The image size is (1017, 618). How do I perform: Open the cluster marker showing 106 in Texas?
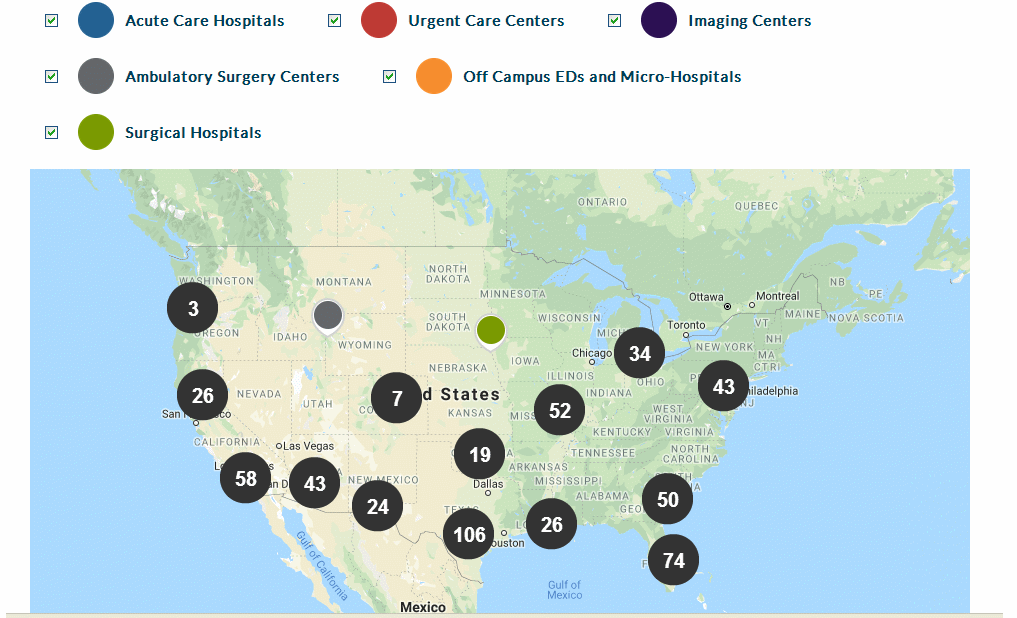[469, 534]
